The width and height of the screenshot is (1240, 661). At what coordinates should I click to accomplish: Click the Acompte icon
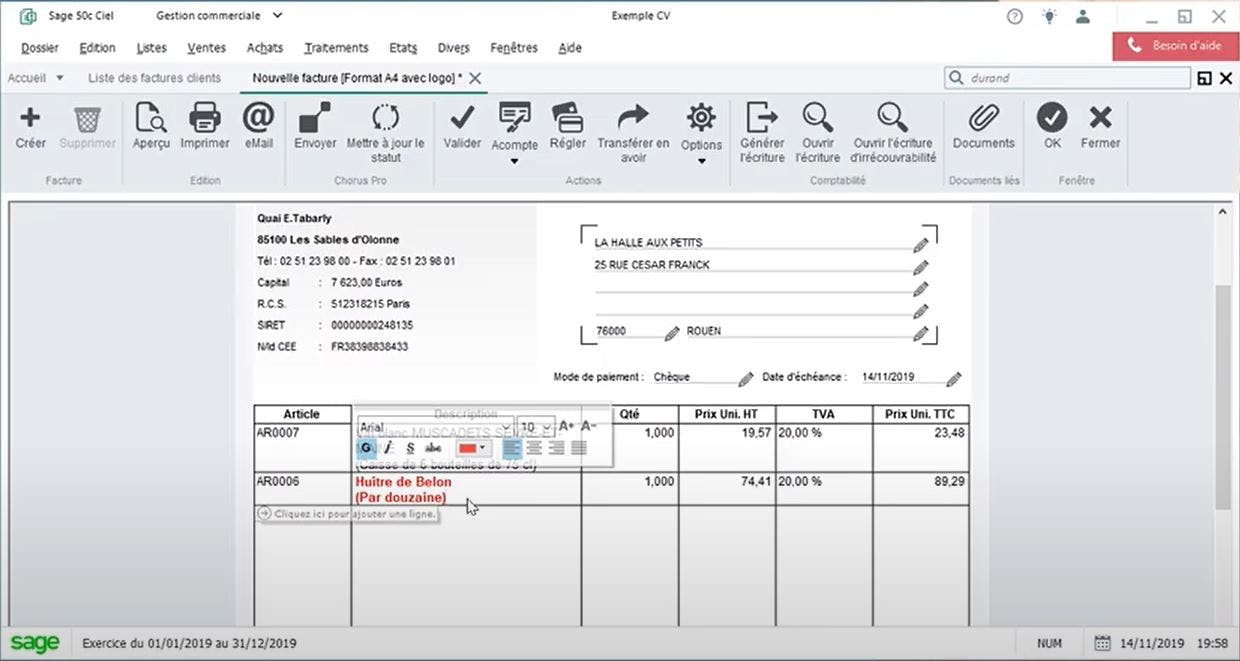515,118
